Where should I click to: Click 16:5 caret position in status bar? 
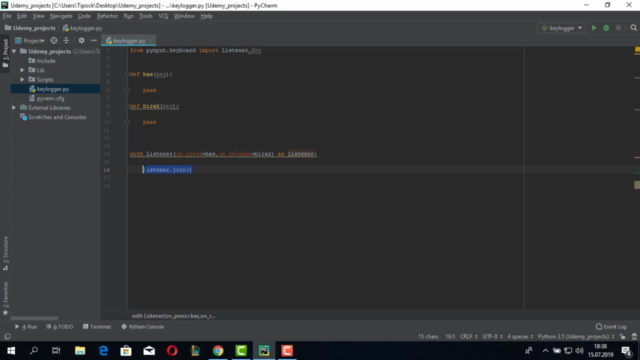450,337
